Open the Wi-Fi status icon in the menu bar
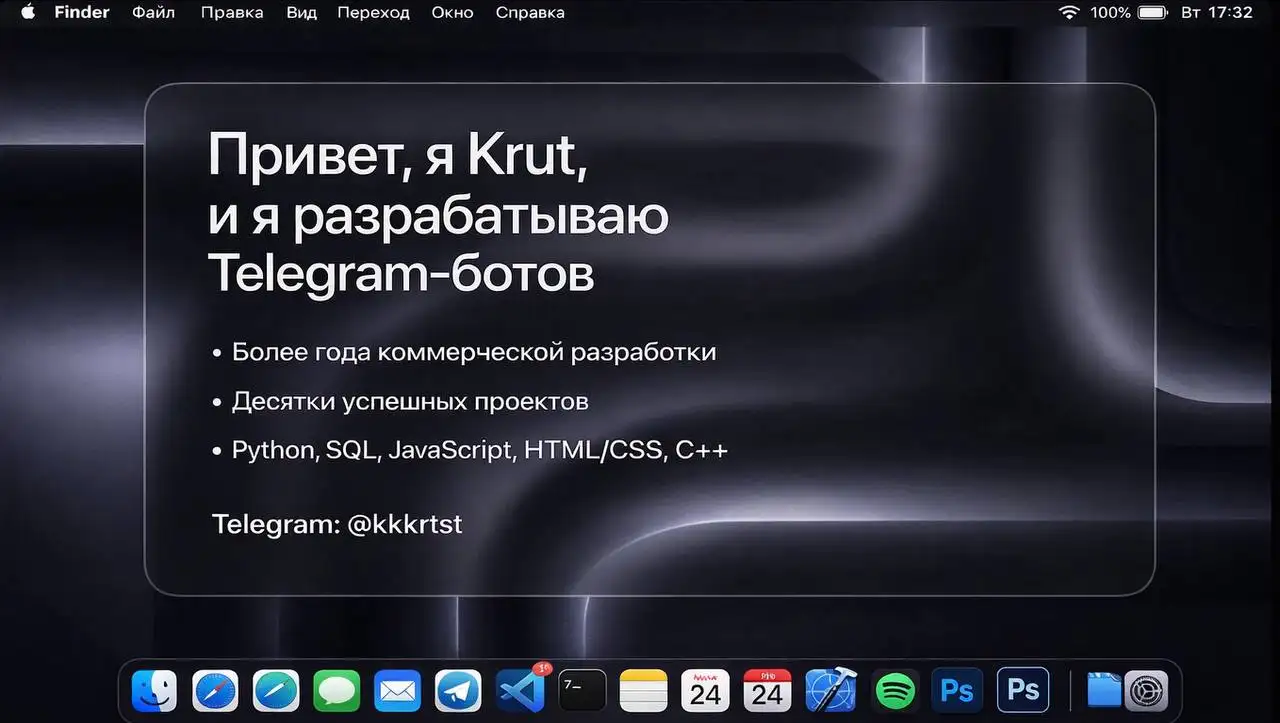The height and width of the screenshot is (723, 1280). click(x=1068, y=12)
